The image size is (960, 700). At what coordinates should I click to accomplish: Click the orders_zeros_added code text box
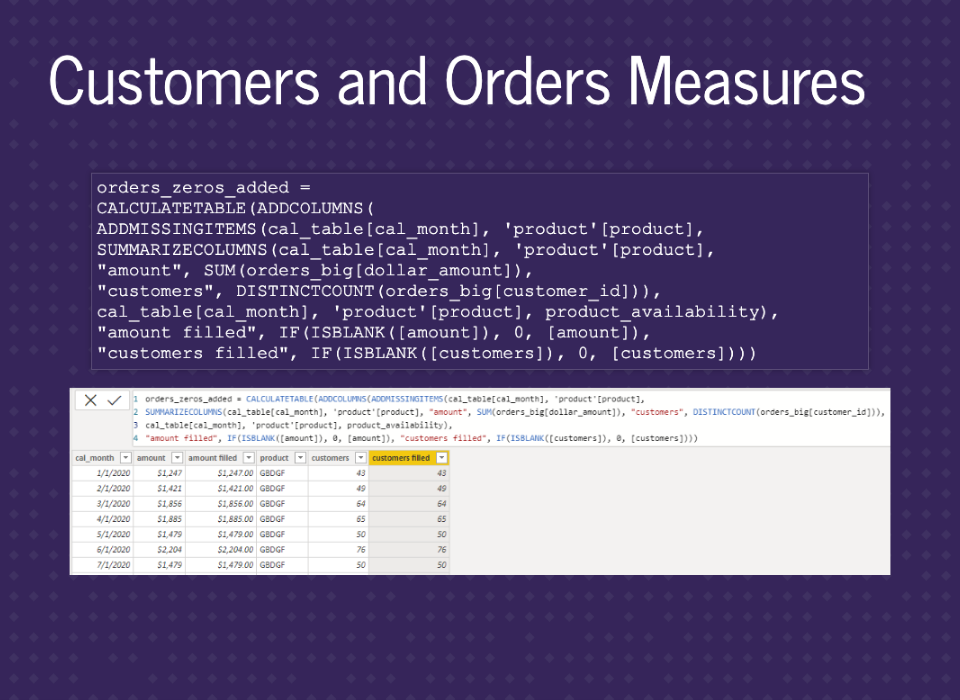479,271
